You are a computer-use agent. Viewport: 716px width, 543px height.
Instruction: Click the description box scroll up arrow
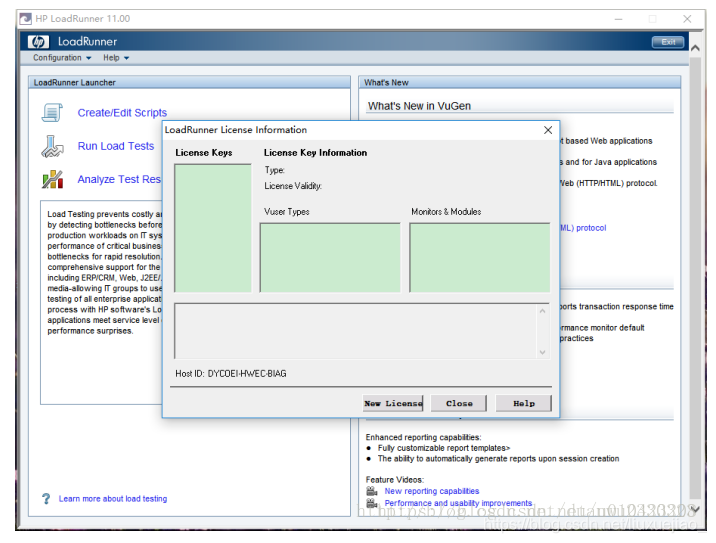[x=542, y=311]
